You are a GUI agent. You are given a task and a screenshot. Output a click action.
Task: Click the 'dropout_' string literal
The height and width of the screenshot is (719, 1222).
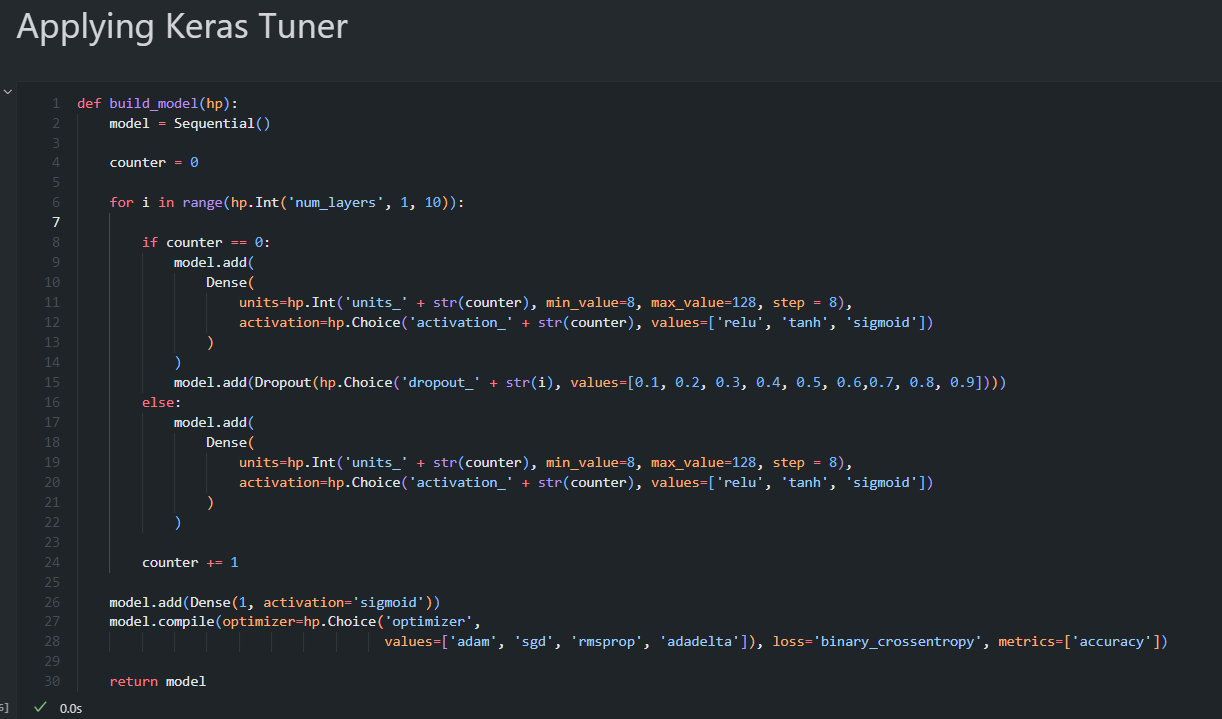point(441,382)
